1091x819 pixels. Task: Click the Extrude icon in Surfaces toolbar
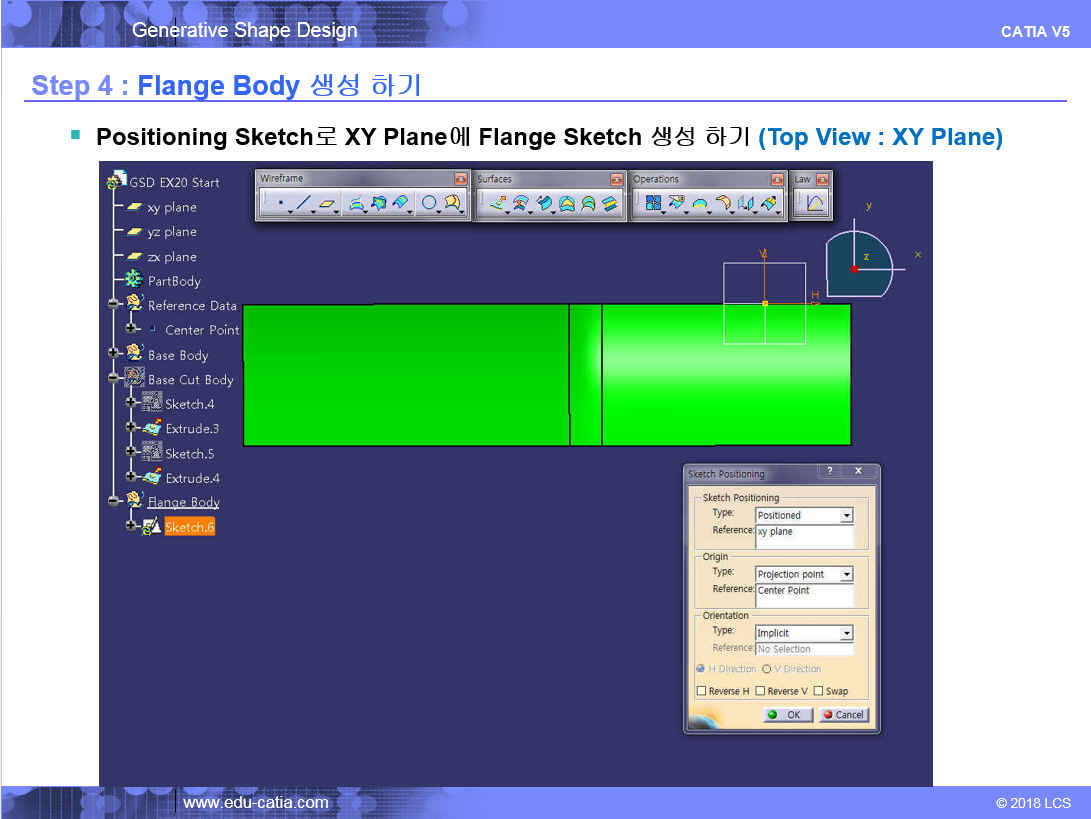pyautogui.click(x=497, y=204)
